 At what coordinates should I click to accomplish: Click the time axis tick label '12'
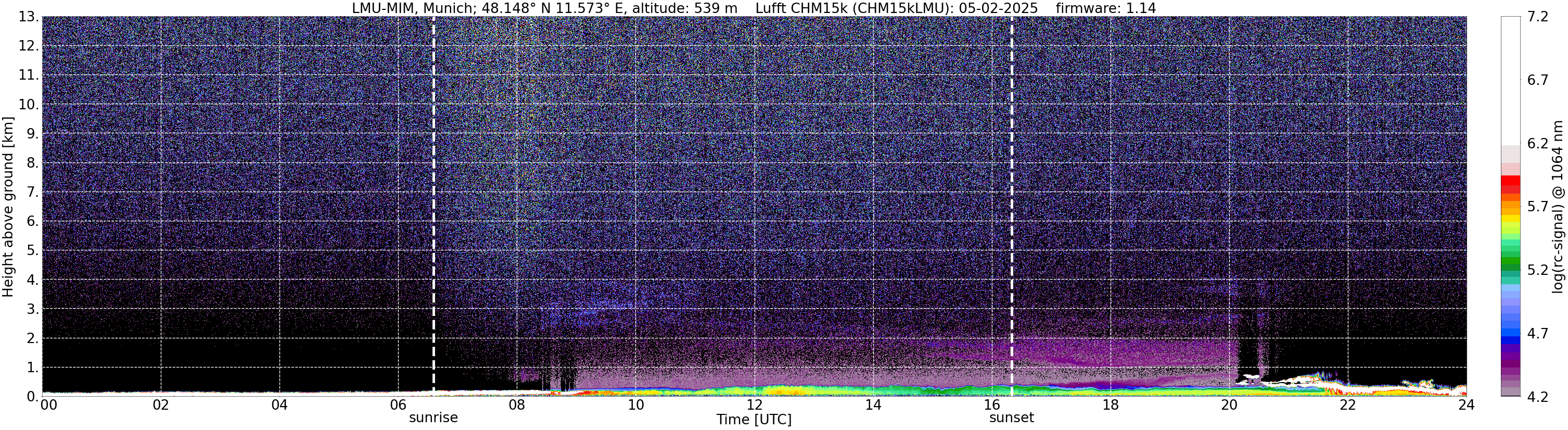(754, 405)
